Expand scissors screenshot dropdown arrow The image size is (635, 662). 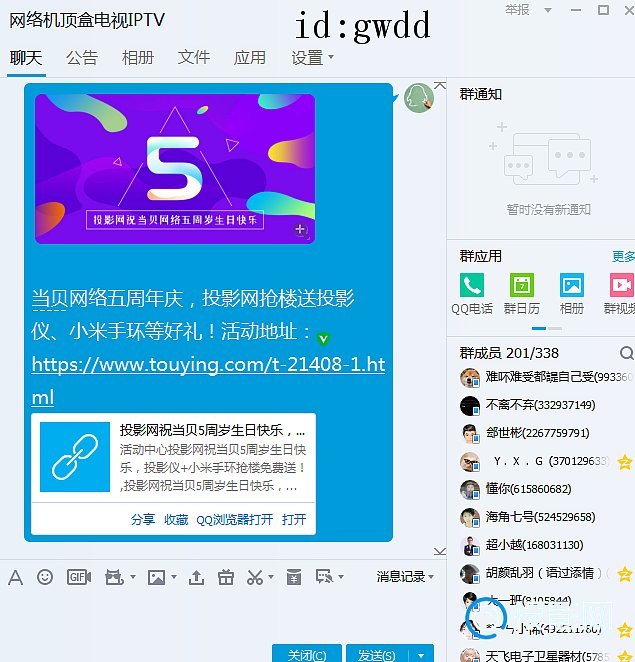point(271,577)
